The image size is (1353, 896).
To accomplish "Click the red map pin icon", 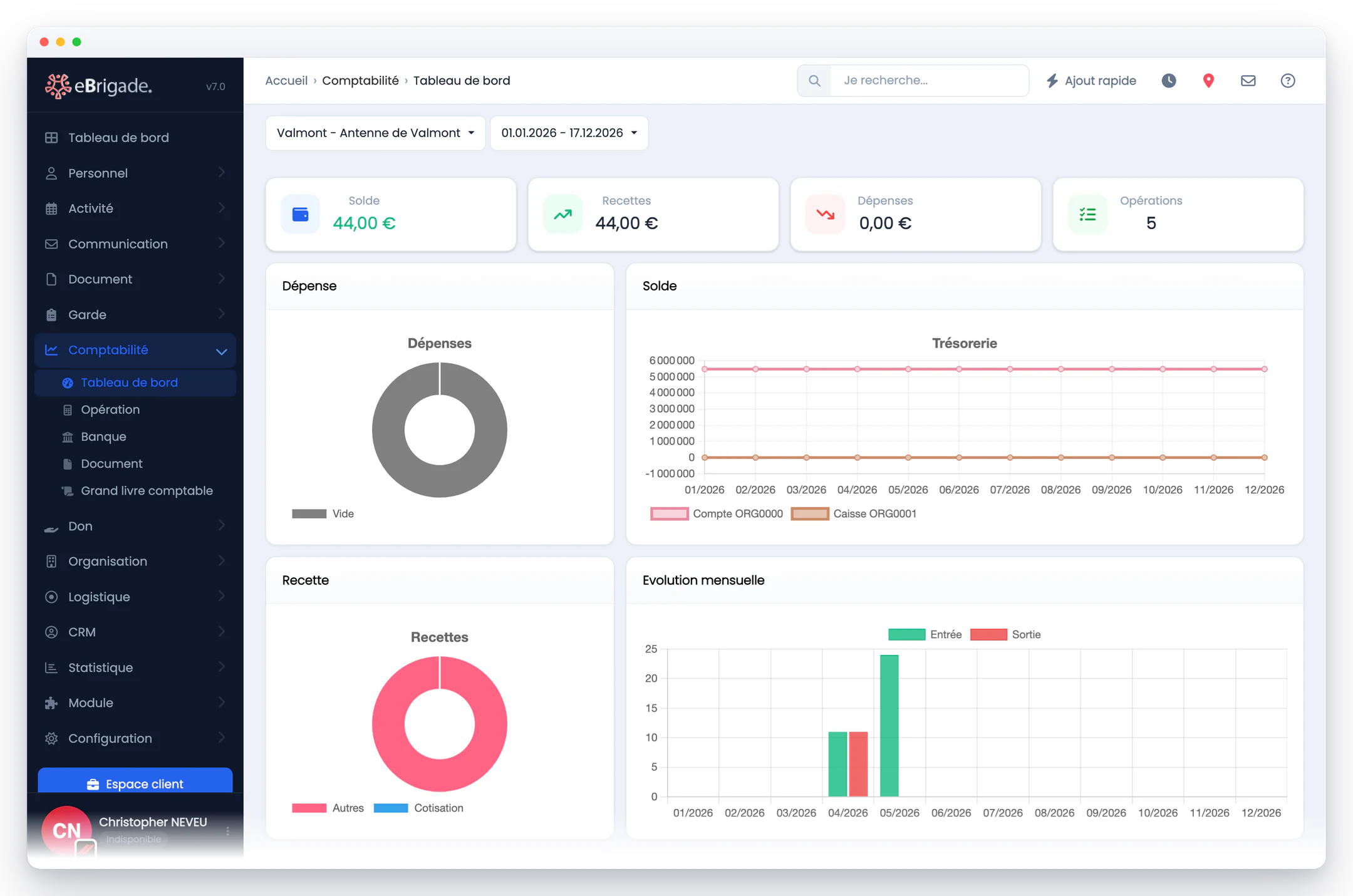I will pyautogui.click(x=1209, y=81).
